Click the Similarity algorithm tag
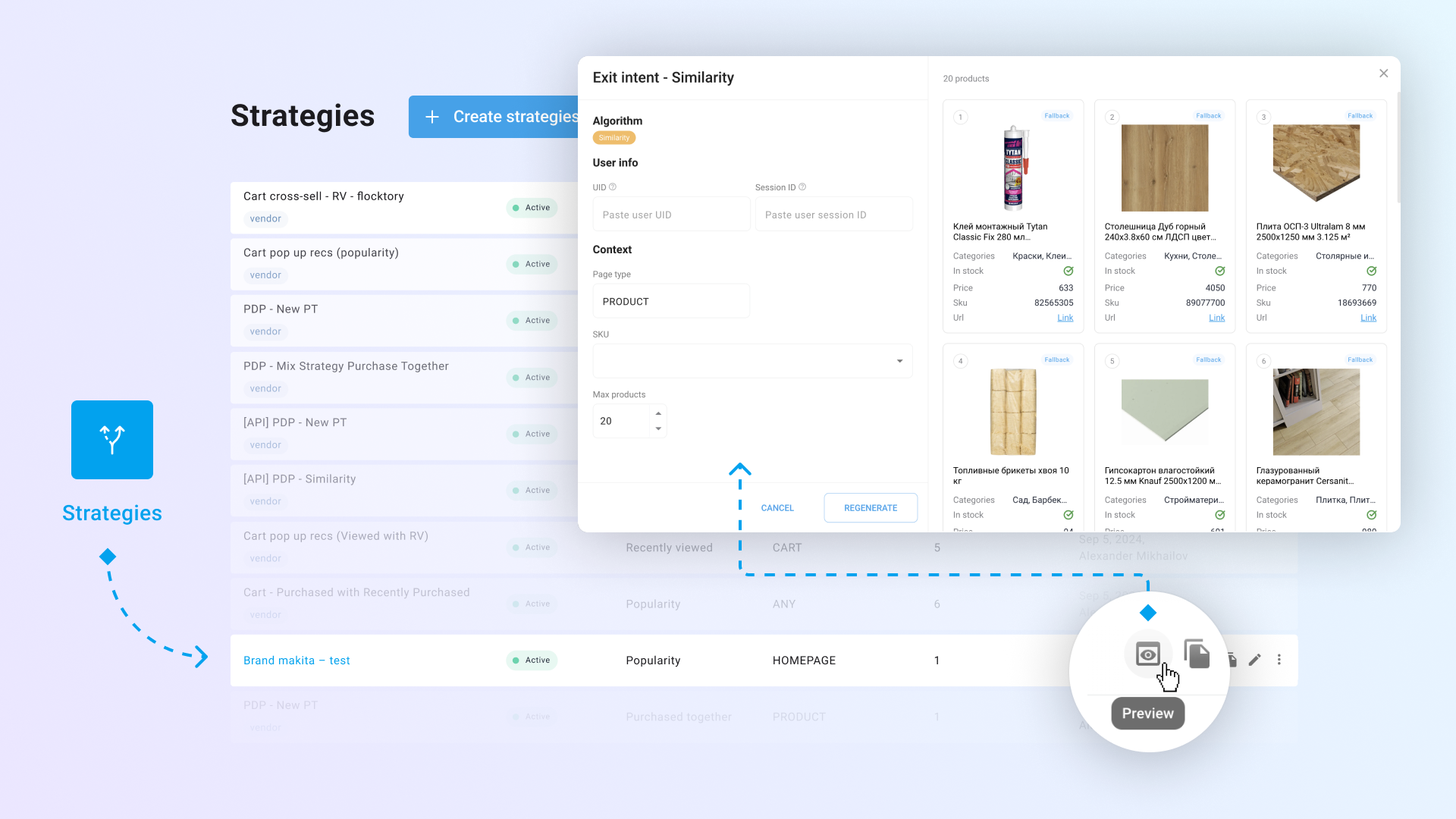The height and width of the screenshot is (819, 1456). [x=613, y=138]
